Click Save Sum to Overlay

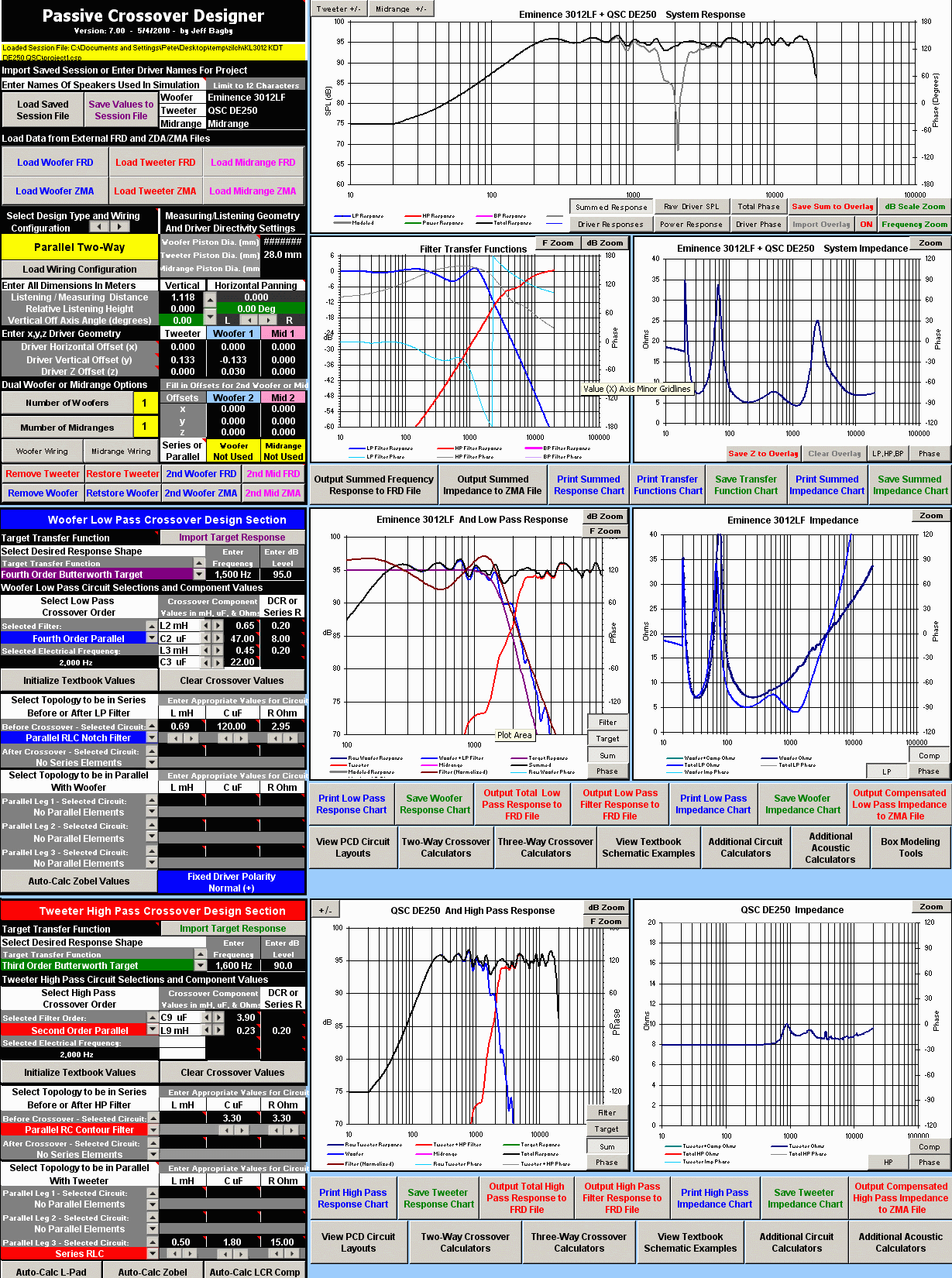pyautogui.click(x=833, y=206)
